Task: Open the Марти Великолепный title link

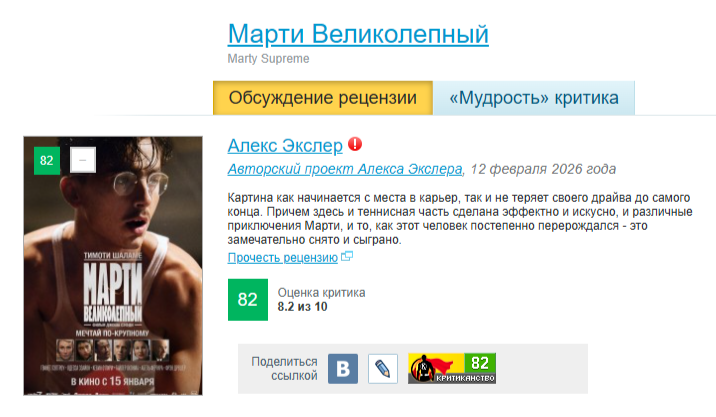Action: tap(358, 34)
